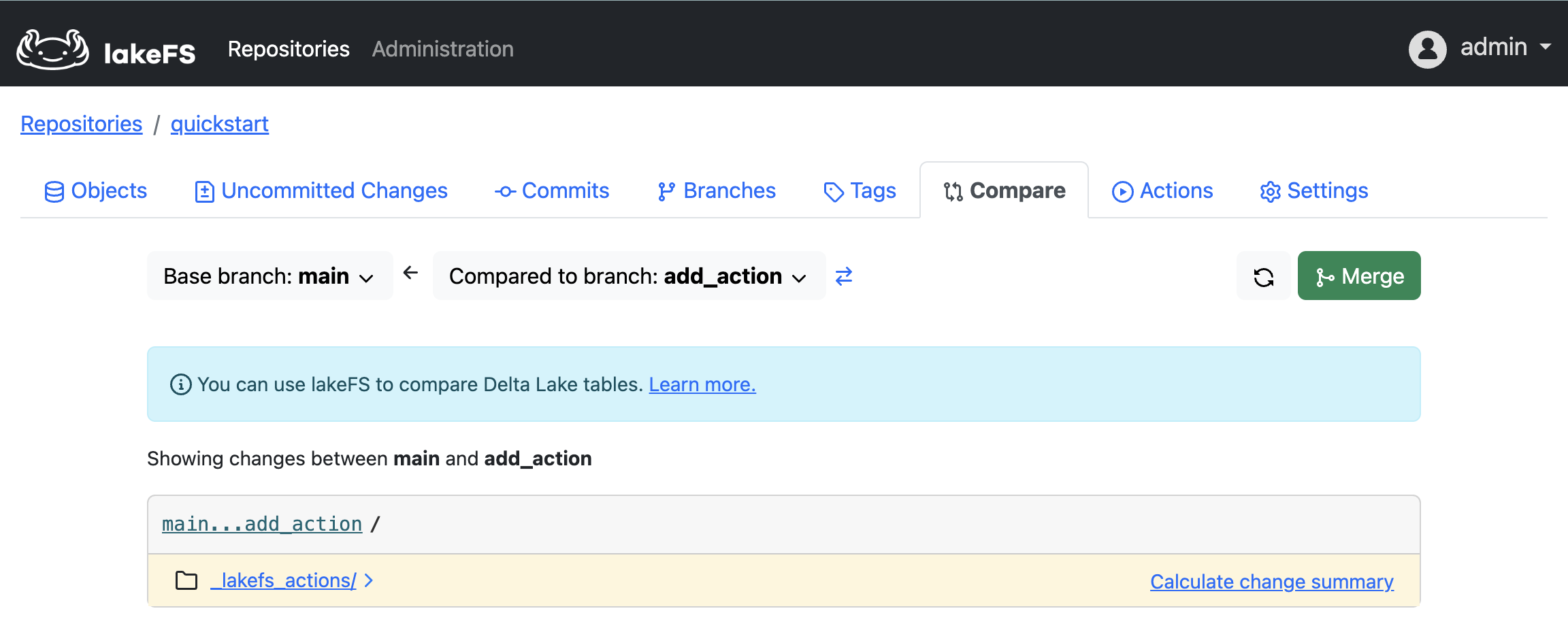The height and width of the screenshot is (630, 1568).
Task: Refresh the comparison with the refresh icon
Action: pyautogui.click(x=1263, y=276)
